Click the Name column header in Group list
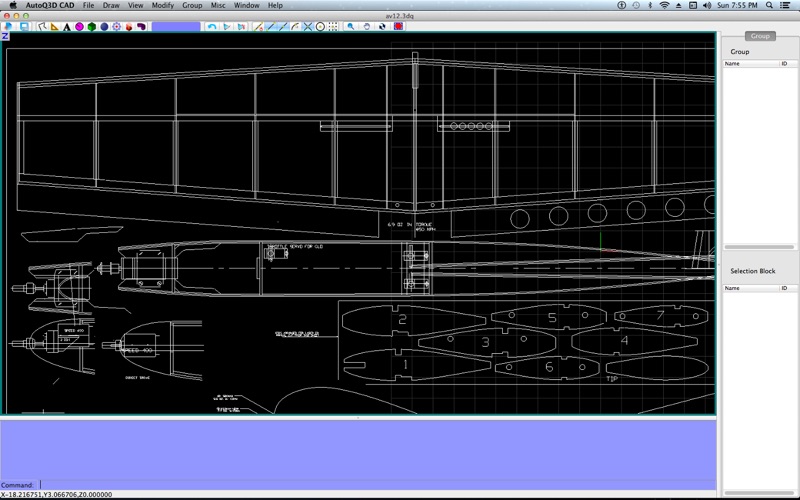800x500 pixels. click(750, 63)
